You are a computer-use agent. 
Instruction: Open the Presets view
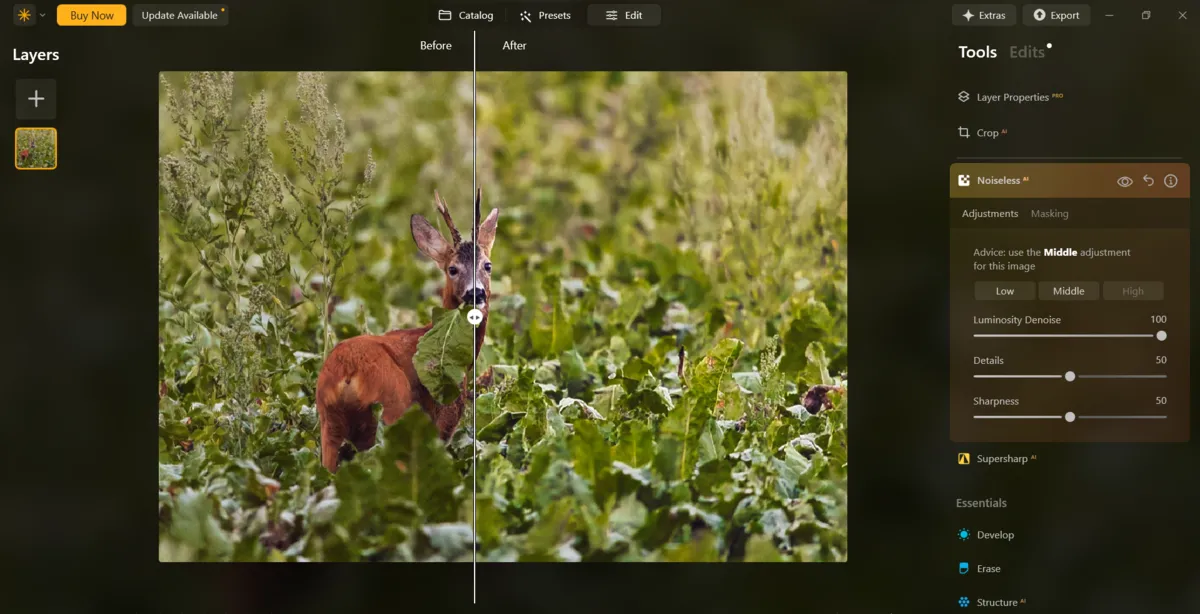click(545, 15)
